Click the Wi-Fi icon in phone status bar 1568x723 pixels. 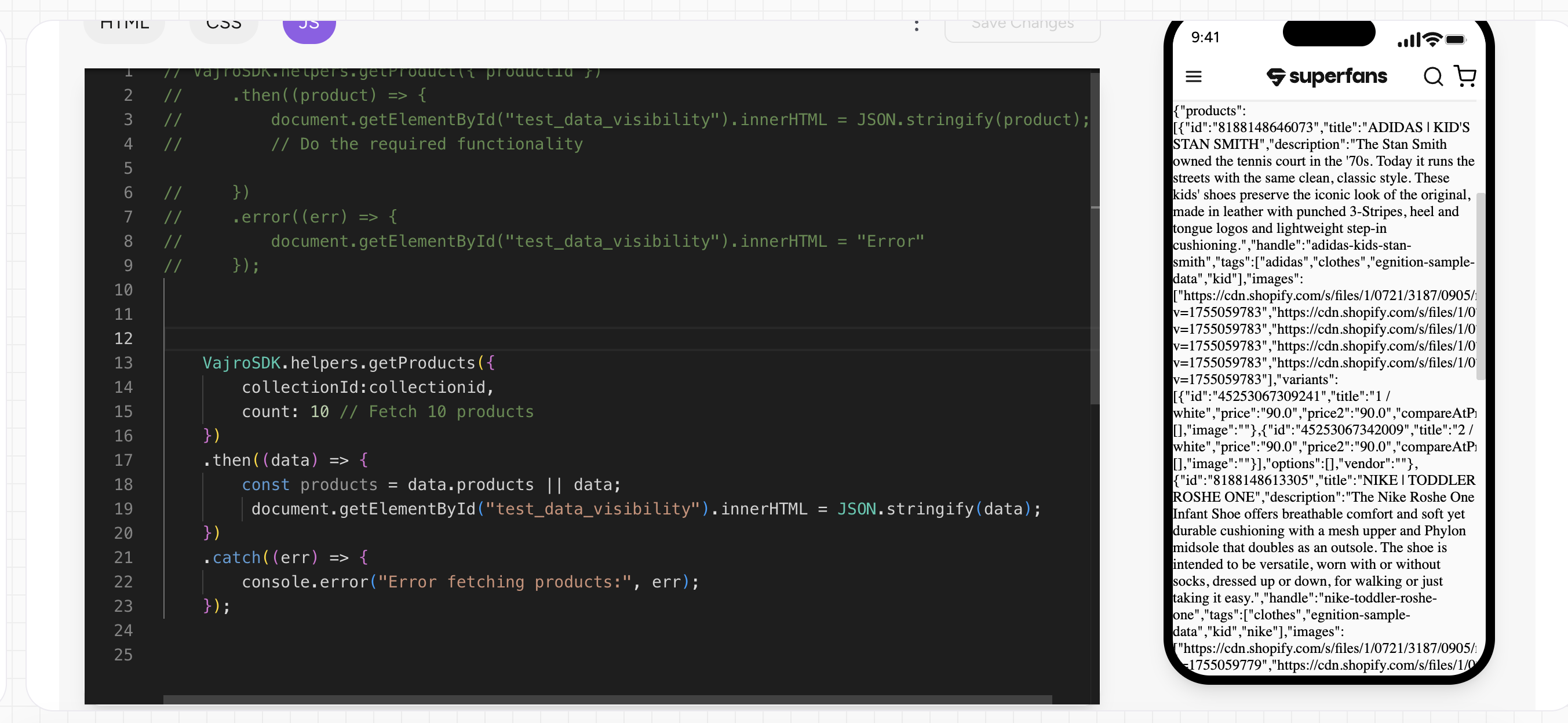pos(1432,39)
